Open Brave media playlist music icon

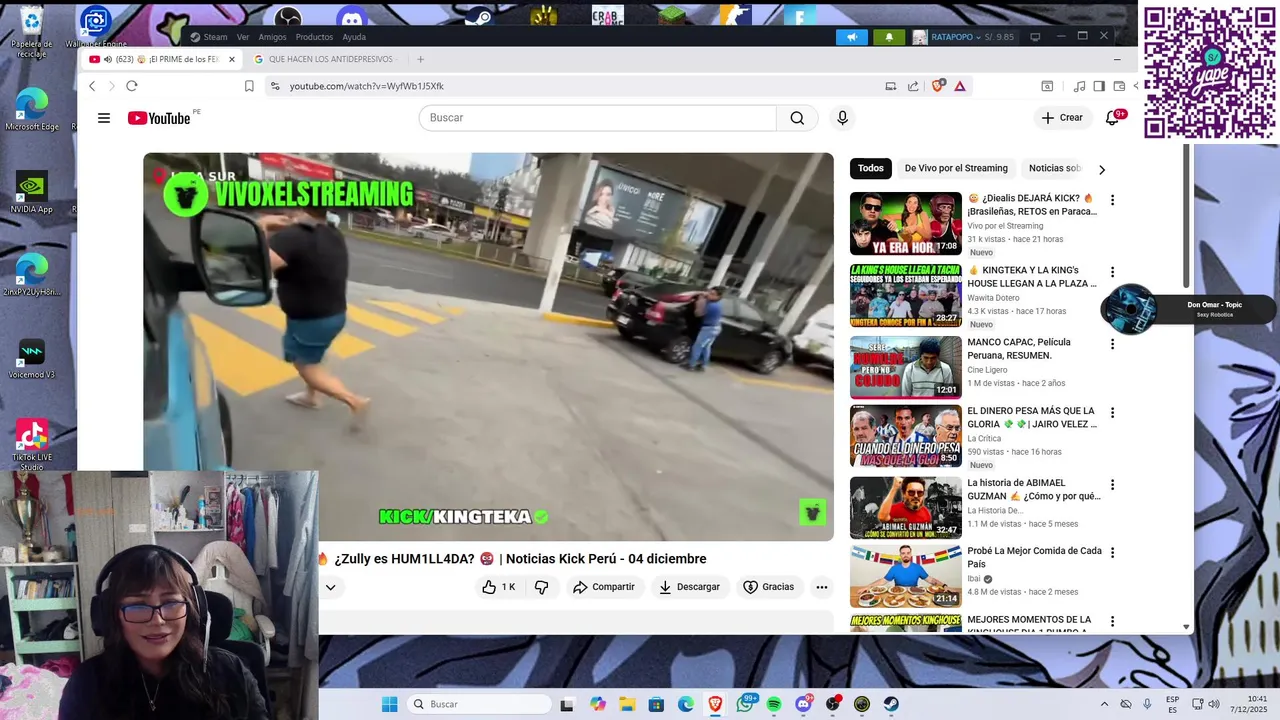pos(1079,86)
